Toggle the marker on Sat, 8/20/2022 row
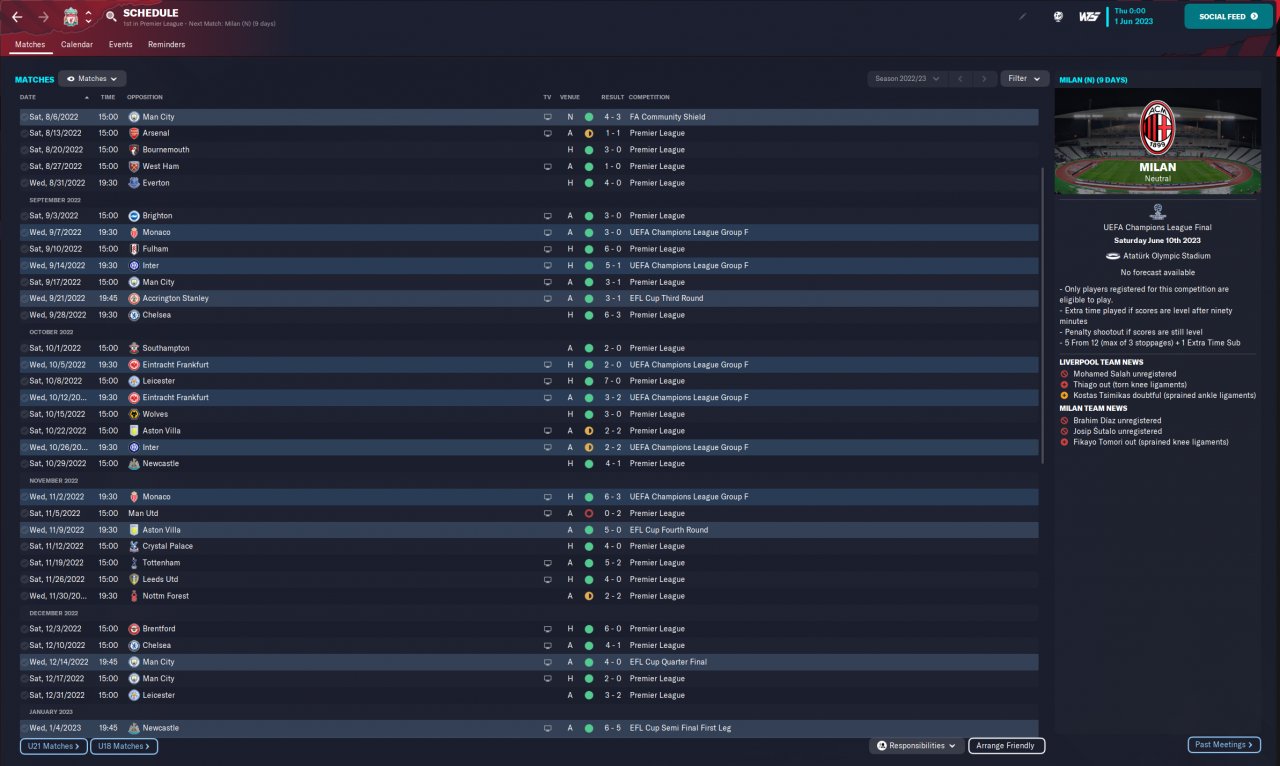The height and width of the screenshot is (766, 1280). tap(25, 150)
